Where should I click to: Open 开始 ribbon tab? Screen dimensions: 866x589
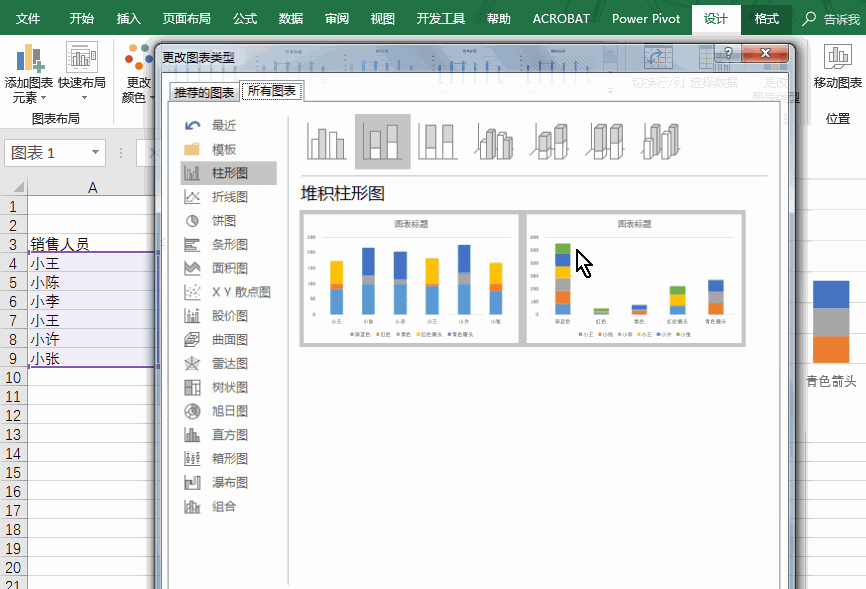point(82,18)
